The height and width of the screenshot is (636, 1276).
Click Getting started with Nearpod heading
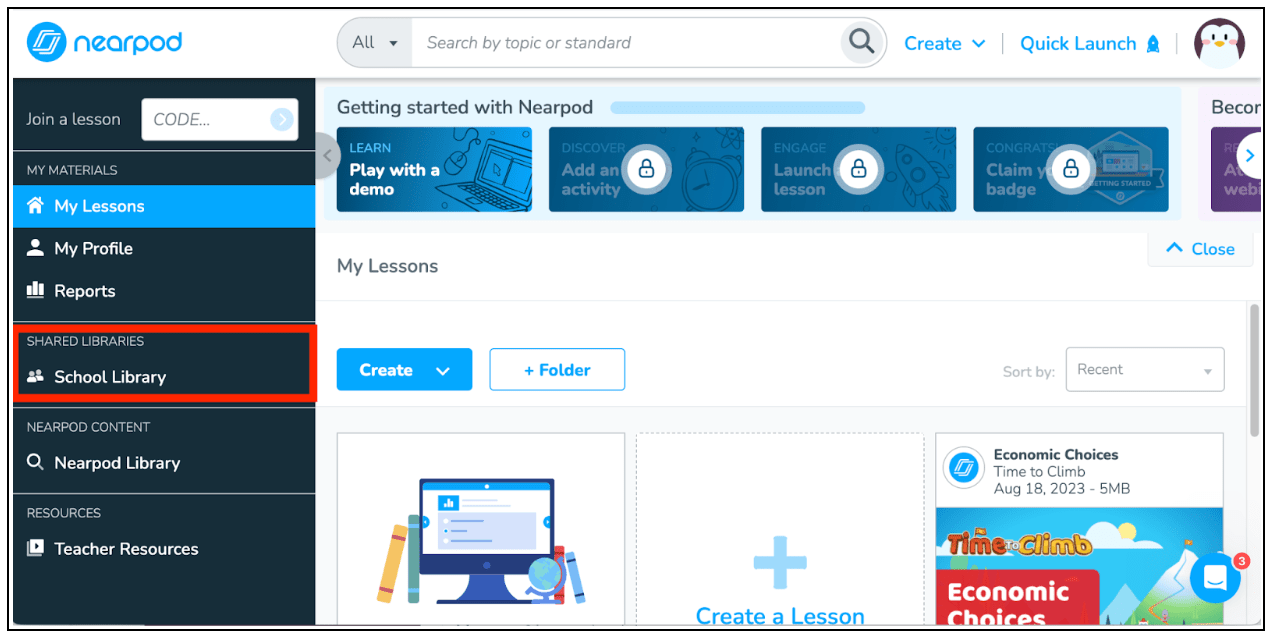pos(465,107)
